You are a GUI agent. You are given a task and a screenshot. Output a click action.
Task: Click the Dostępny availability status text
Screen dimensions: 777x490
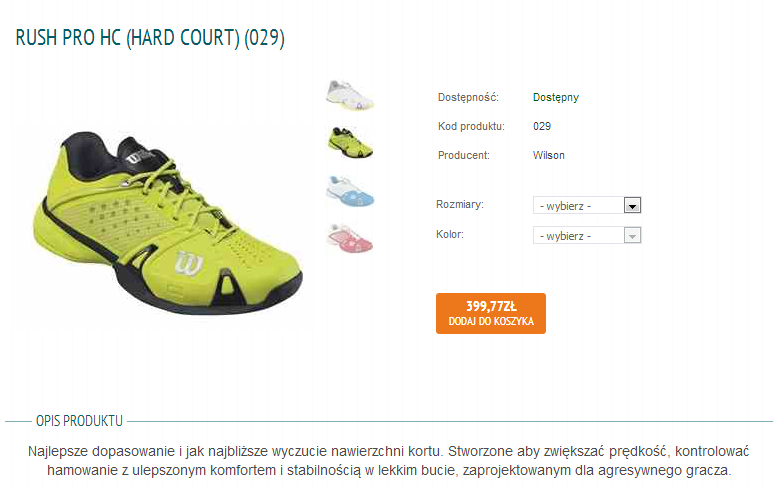(x=555, y=97)
